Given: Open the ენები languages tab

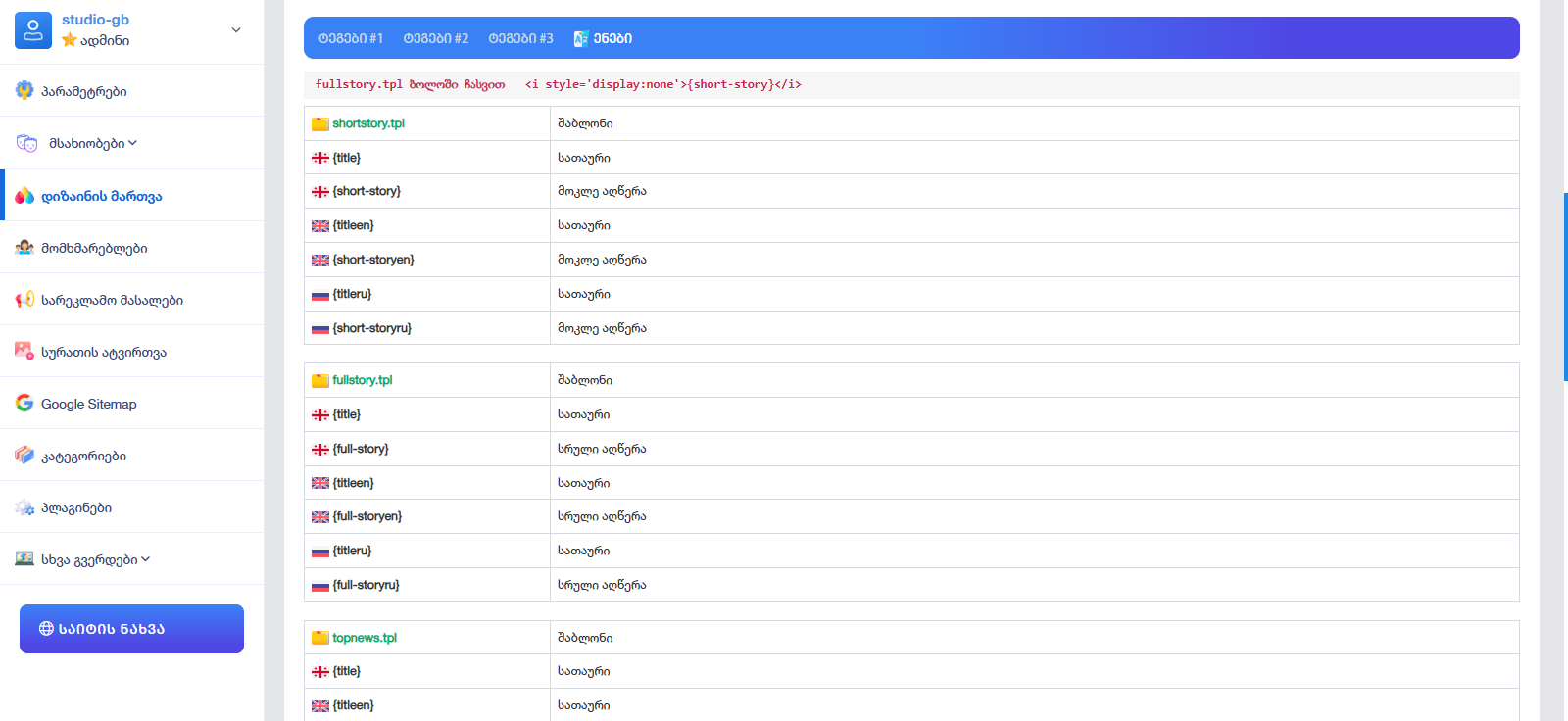Looking at the screenshot, I should (x=603, y=38).
